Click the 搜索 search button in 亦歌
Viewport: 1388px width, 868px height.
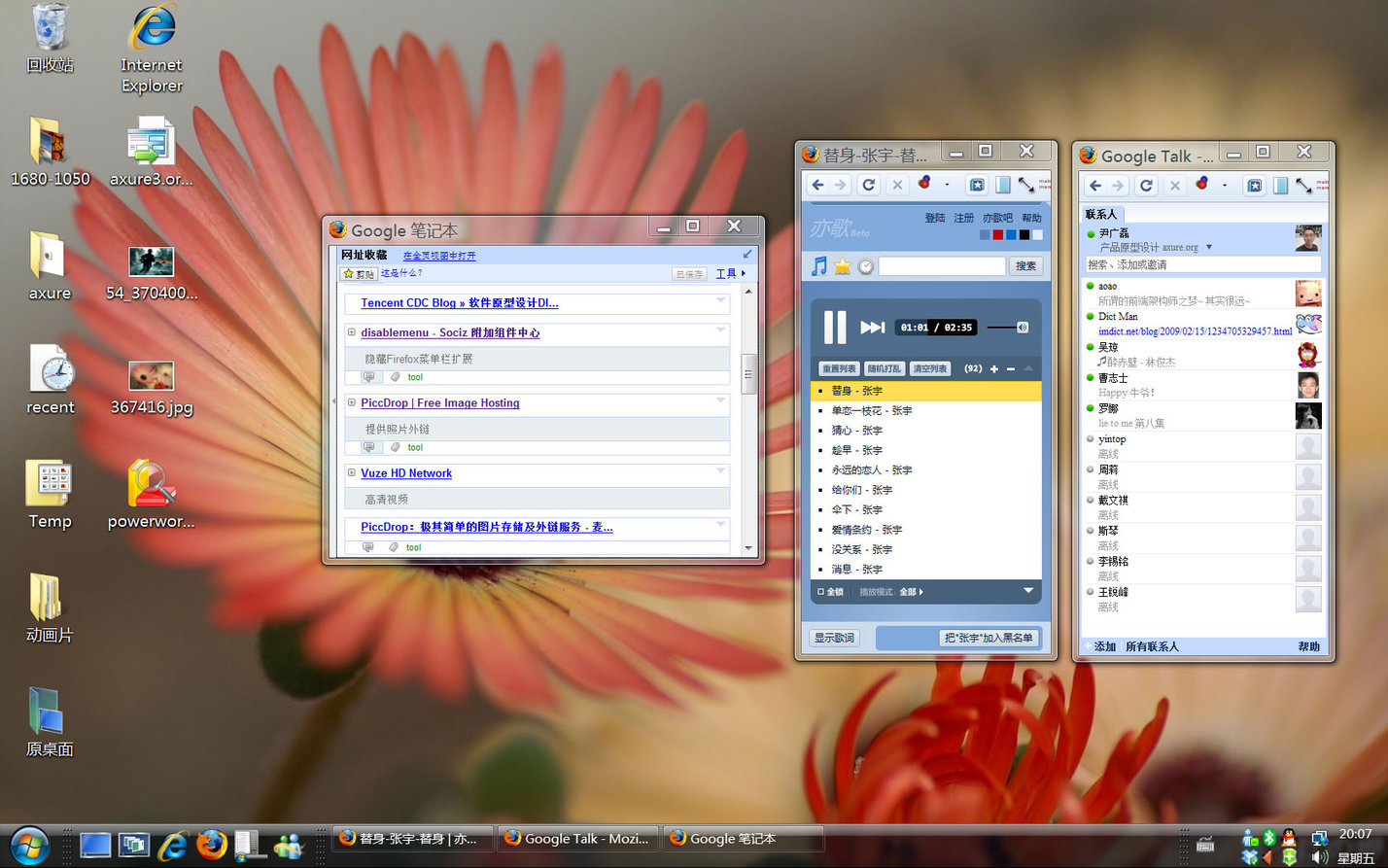[1025, 265]
